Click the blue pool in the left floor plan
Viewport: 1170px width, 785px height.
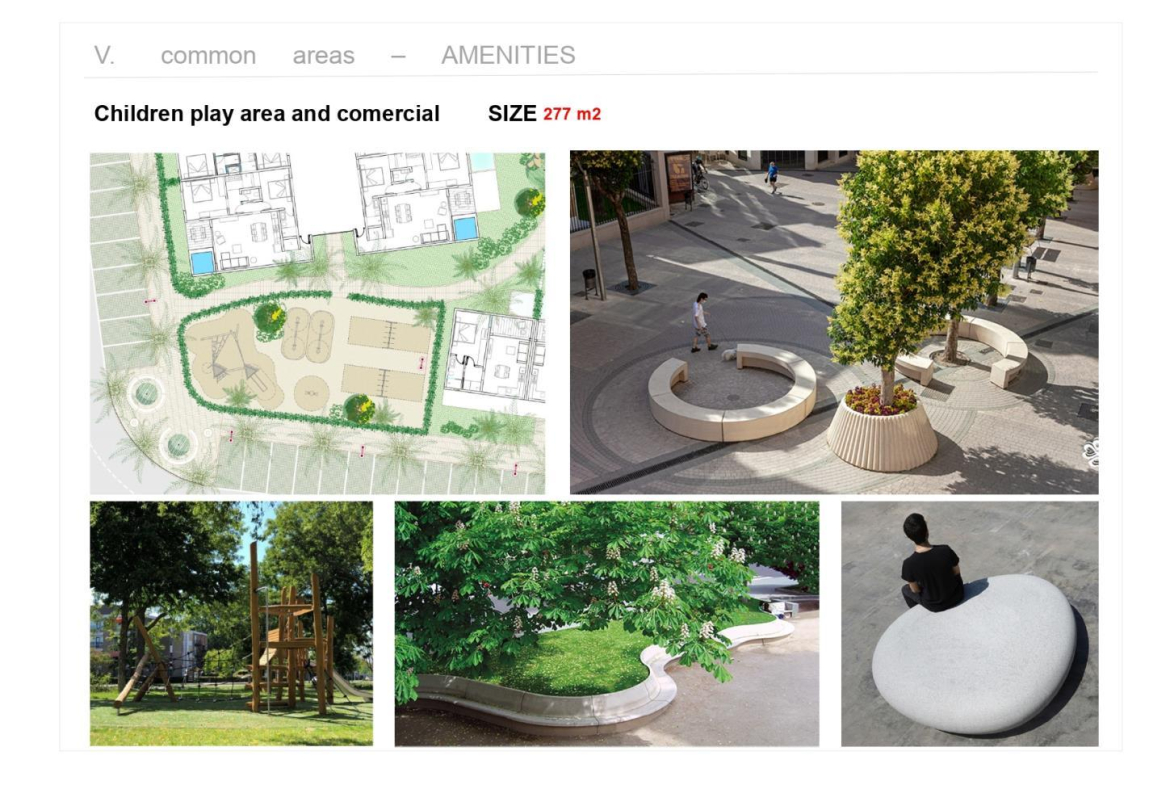202,262
